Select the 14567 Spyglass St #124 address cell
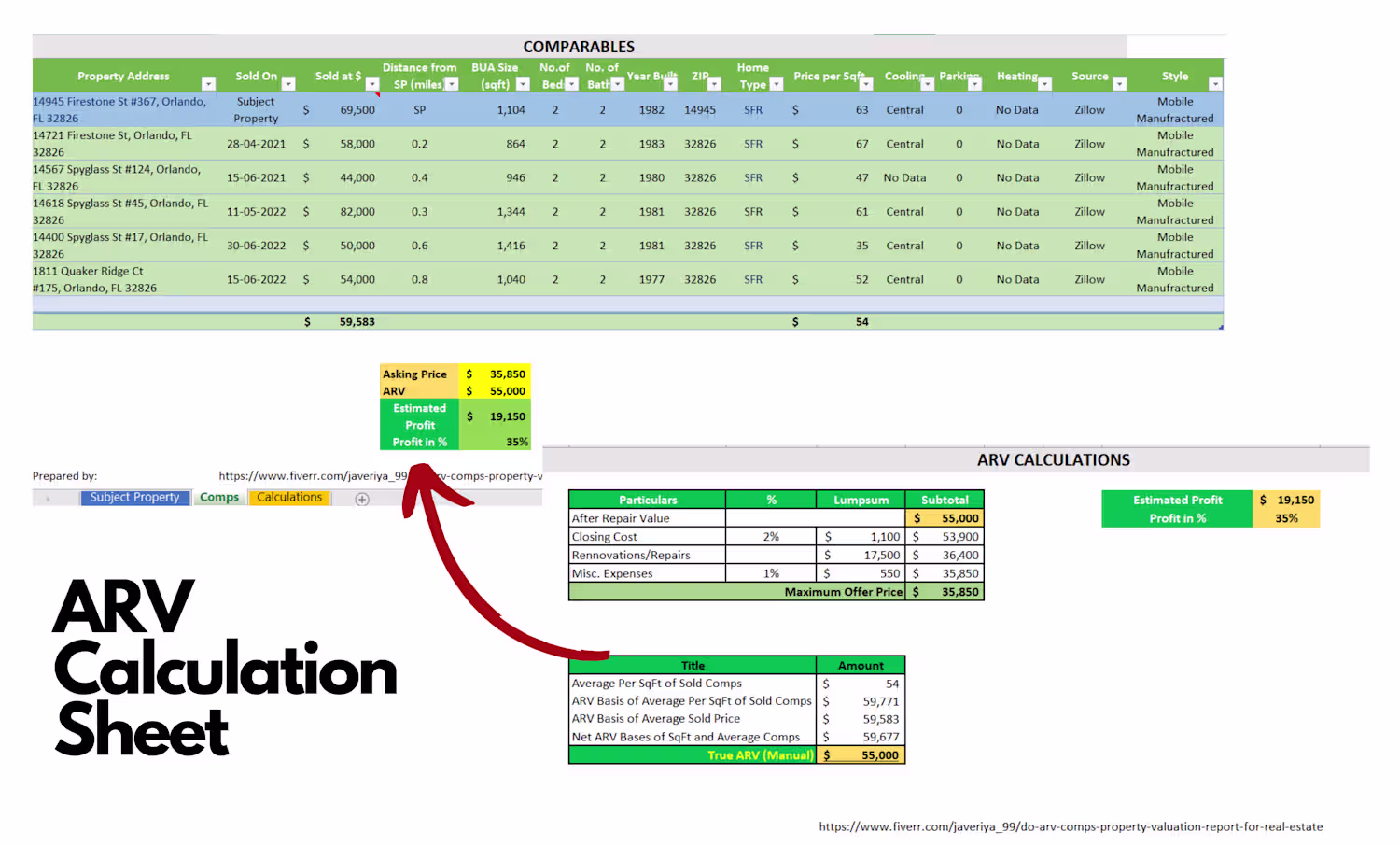Viewport: 1400px width, 846px height. point(124,177)
